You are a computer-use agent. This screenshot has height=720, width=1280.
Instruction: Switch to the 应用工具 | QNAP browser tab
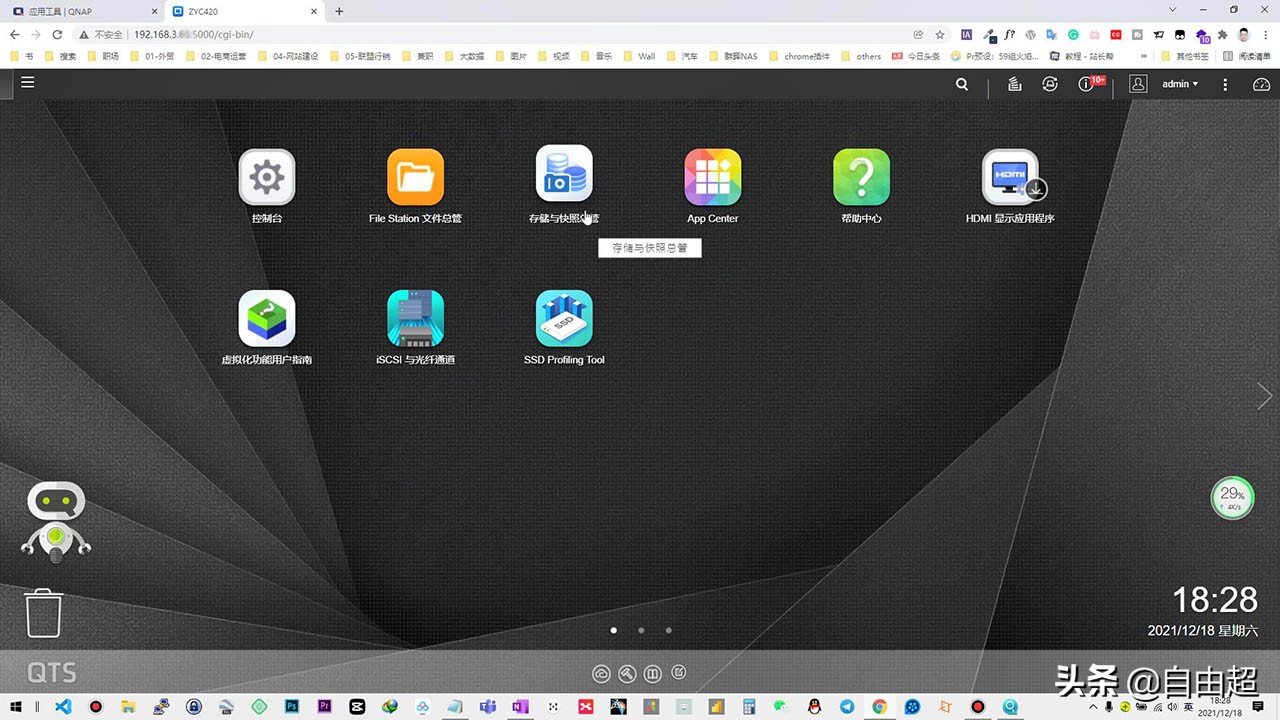coord(80,11)
